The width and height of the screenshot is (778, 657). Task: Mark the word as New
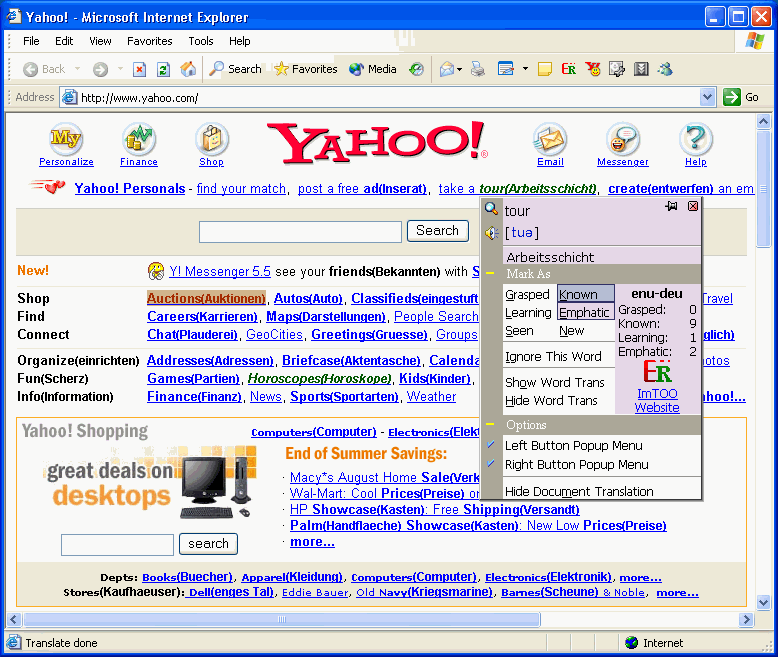[x=572, y=331]
